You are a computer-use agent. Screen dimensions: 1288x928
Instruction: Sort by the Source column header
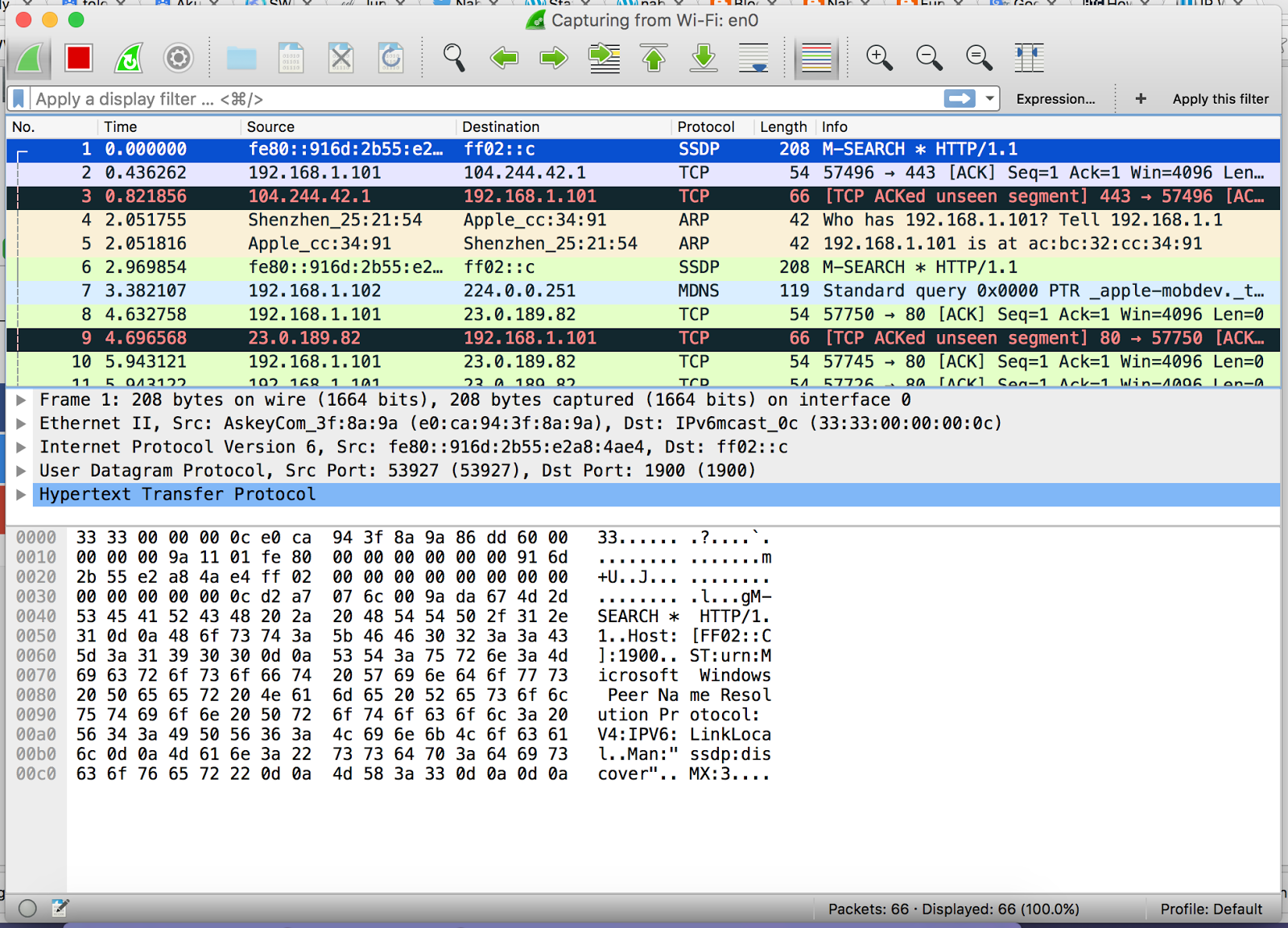(348, 127)
